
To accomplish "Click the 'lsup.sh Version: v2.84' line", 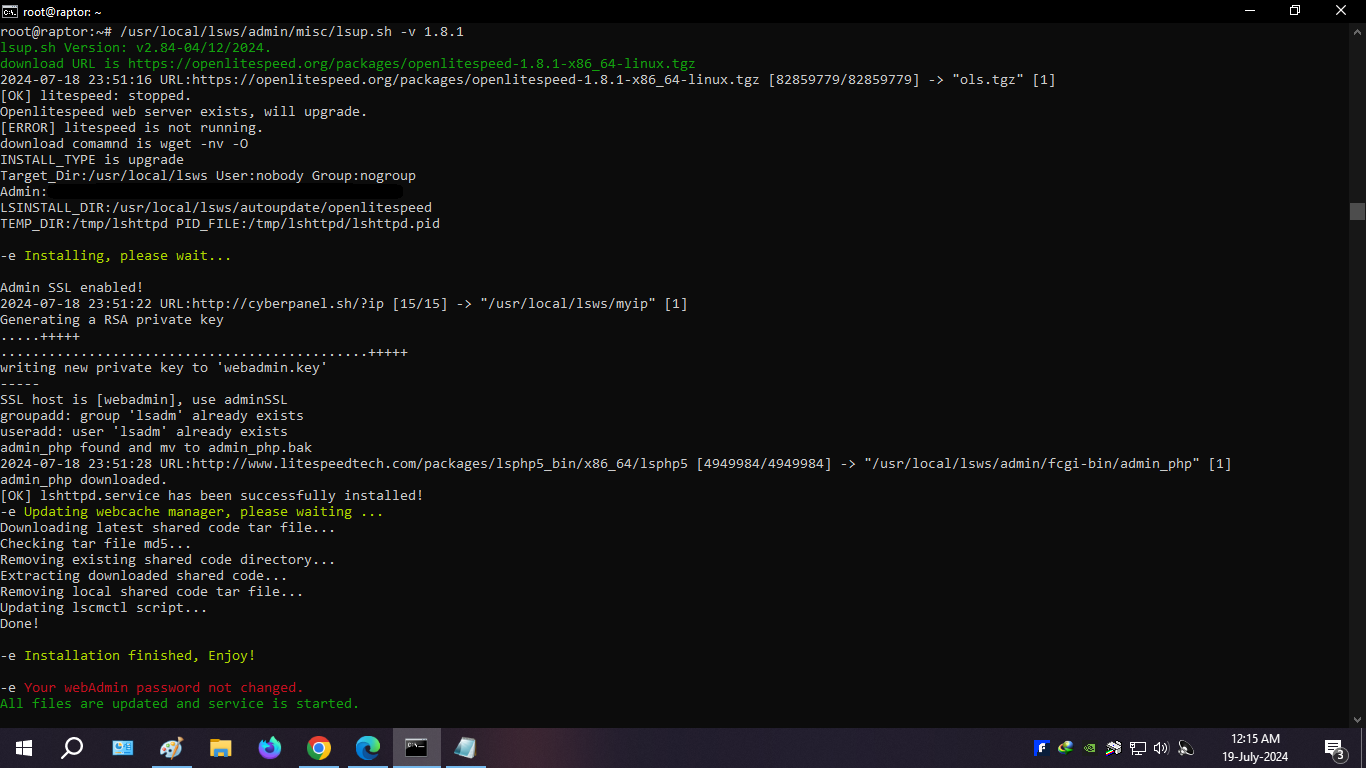I will pyautogui.click(x=136, y=48).
